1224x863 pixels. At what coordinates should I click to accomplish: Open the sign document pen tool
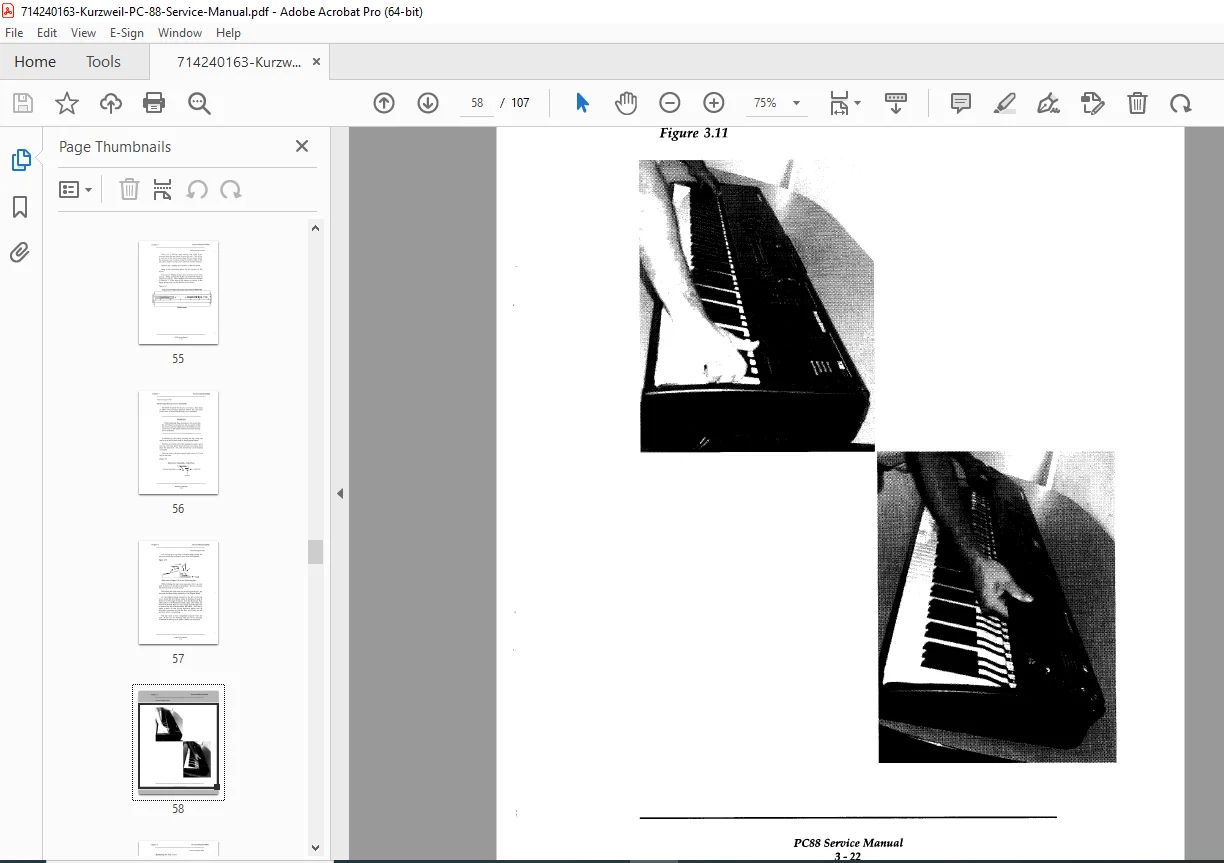pyautogui.click(x=1049, y=103)
